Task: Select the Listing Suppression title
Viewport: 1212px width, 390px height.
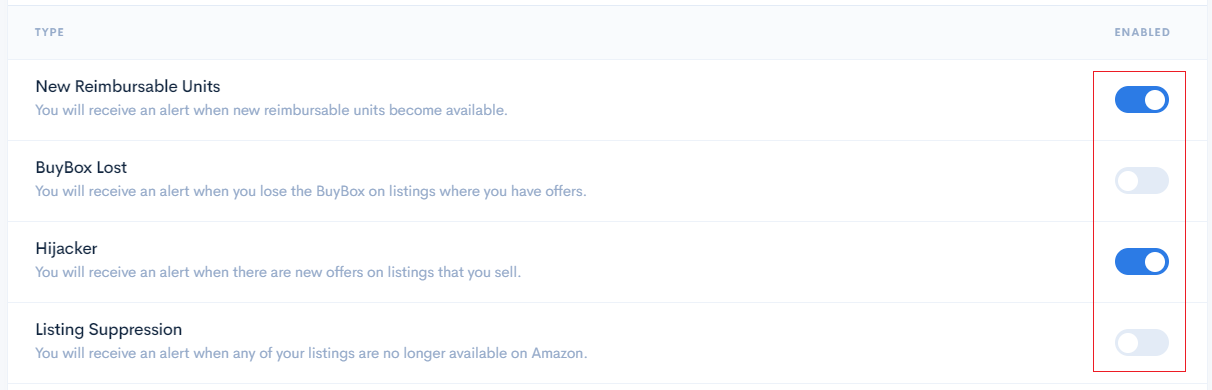Action: [x=109, y=330]
